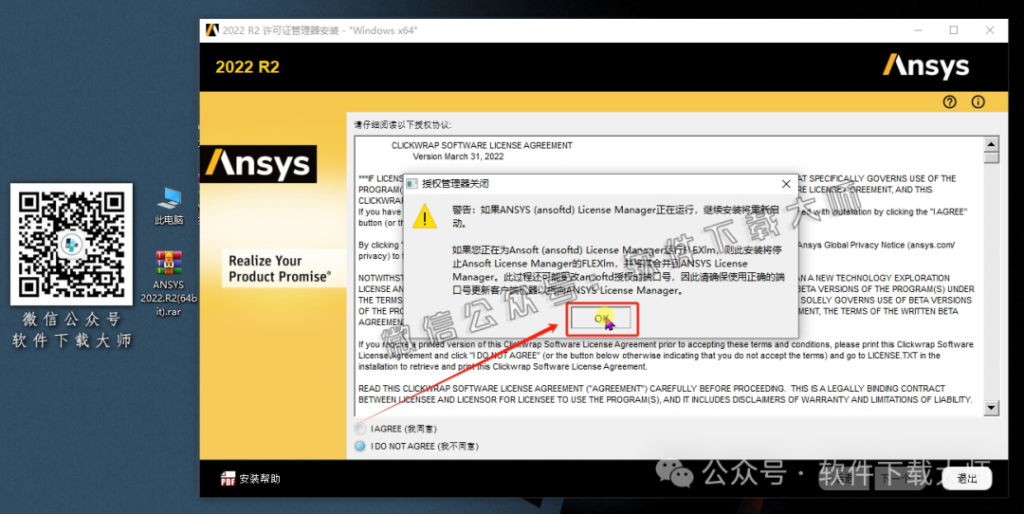Click the Ansys logo in the top-right header
Viewport: 1024px width, 514px height.
click(x=925, y=67)
